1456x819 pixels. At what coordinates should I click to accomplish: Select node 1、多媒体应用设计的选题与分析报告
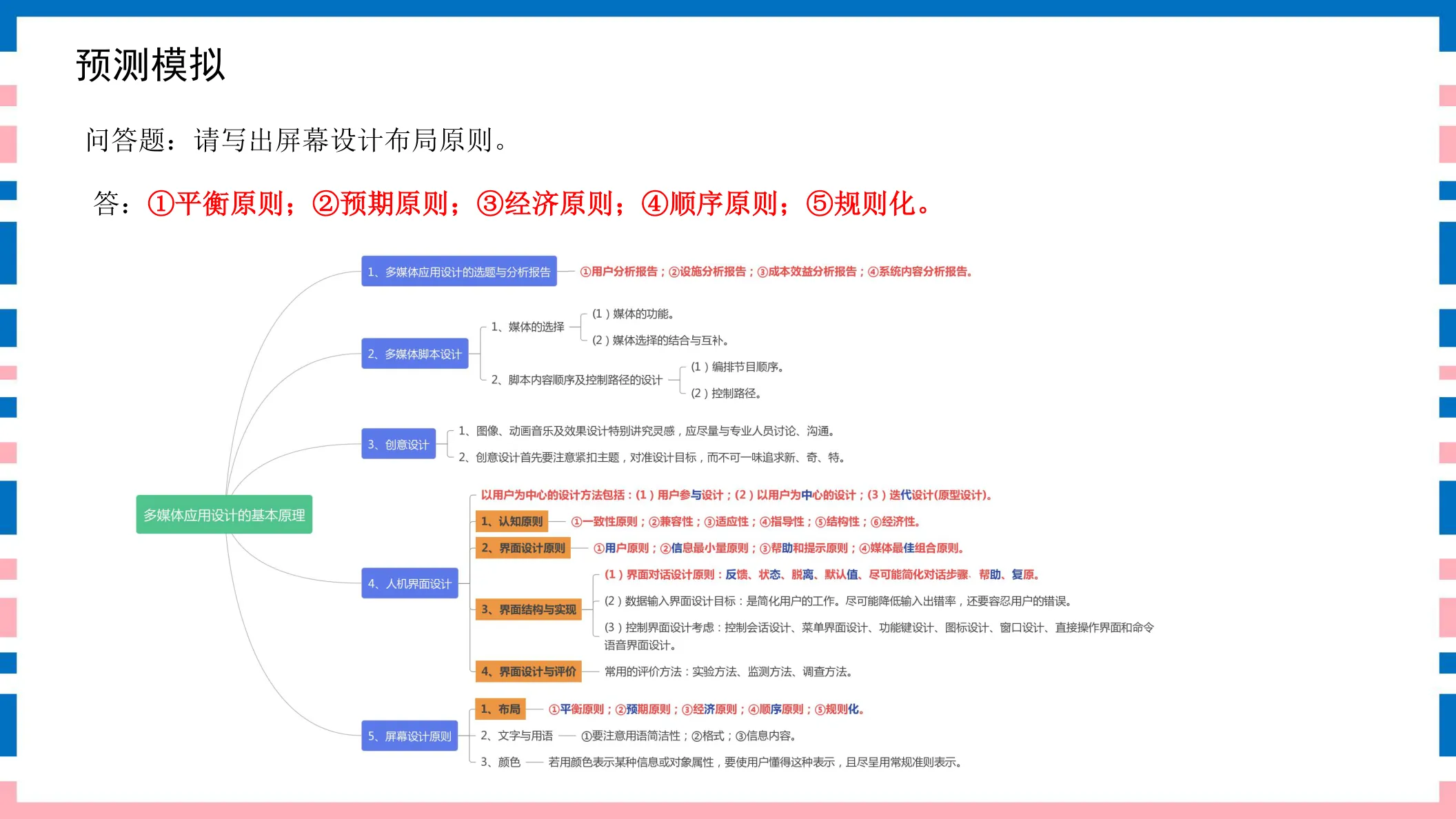[x=459, y=272]
